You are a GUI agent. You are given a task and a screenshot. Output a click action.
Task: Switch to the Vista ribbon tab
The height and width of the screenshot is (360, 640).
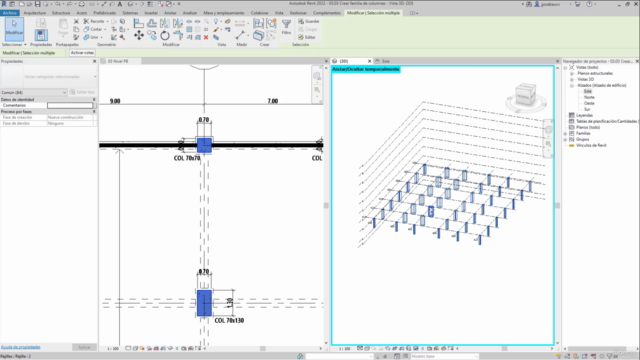[279, 13]
